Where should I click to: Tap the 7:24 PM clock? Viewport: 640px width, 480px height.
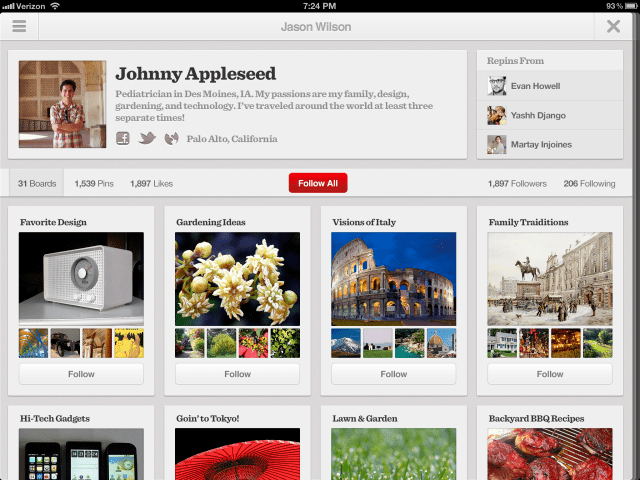coord(320,6)
